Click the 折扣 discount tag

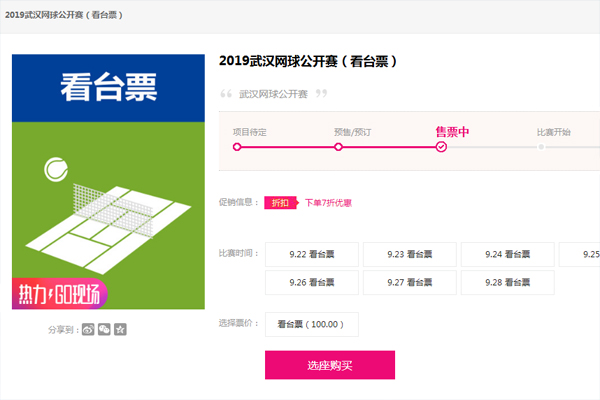pyautogui.click(x=281, y=202)
